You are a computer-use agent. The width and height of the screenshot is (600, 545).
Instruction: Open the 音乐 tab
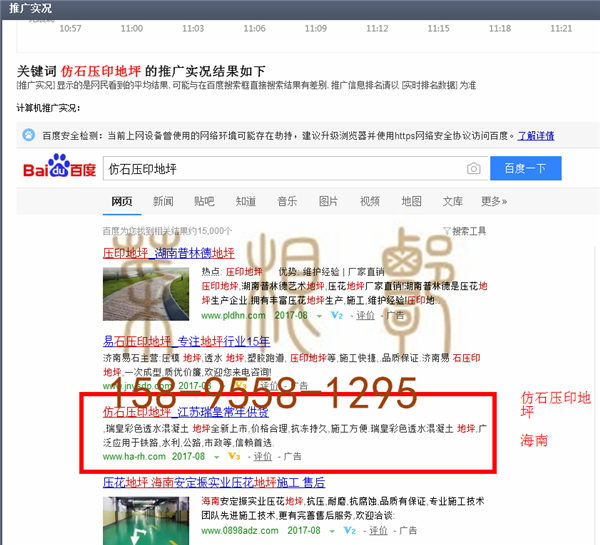coord(287,201)
